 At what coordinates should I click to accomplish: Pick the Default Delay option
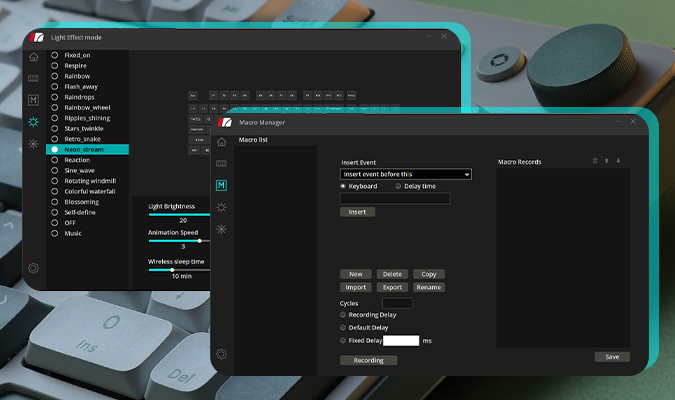344,327
